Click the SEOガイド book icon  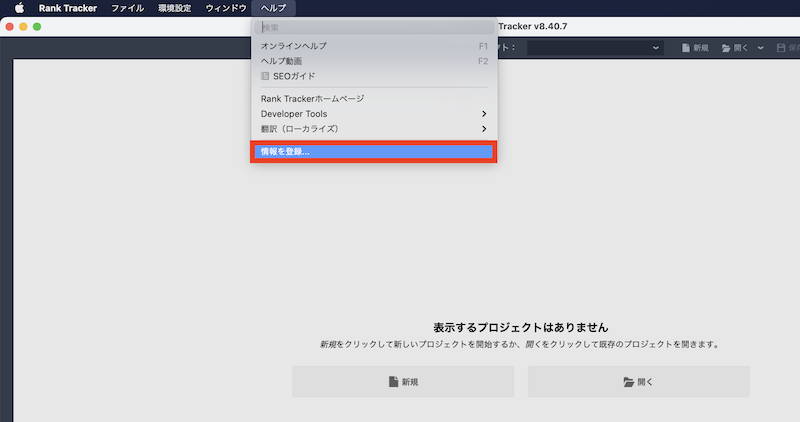[265, 76]
